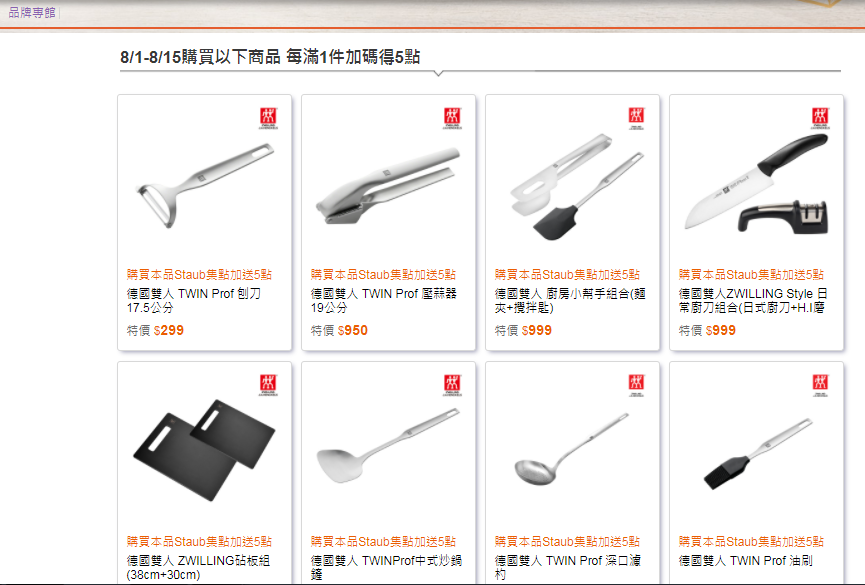
Task: Open the TWIN Prof 刨刀 17.5公分 product photo
Action: click(x=205, y=185)
